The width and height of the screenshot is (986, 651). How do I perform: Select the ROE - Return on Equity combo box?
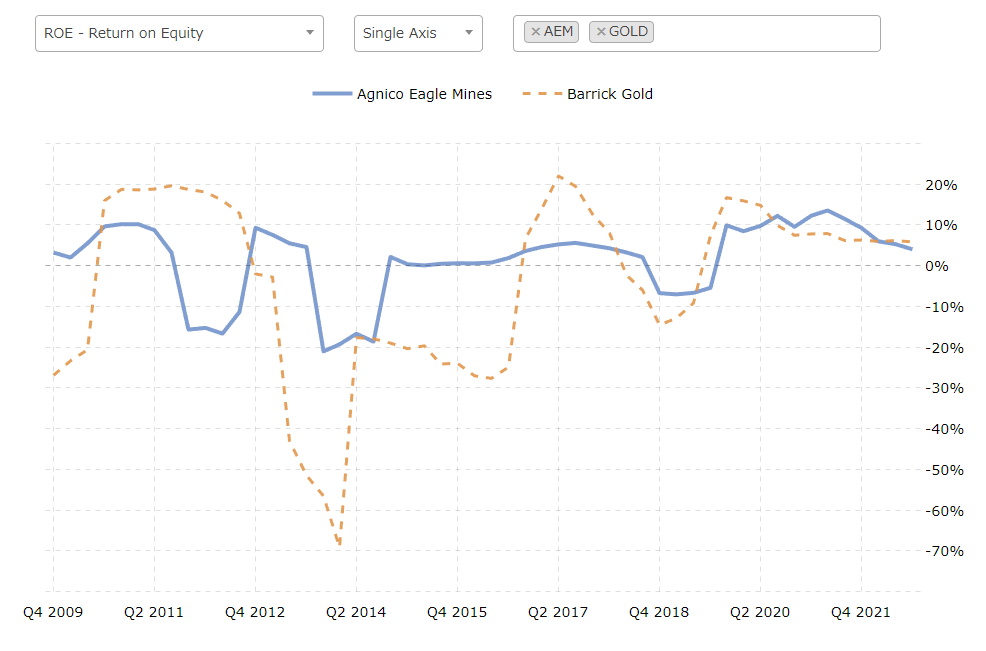click(179, 33)
